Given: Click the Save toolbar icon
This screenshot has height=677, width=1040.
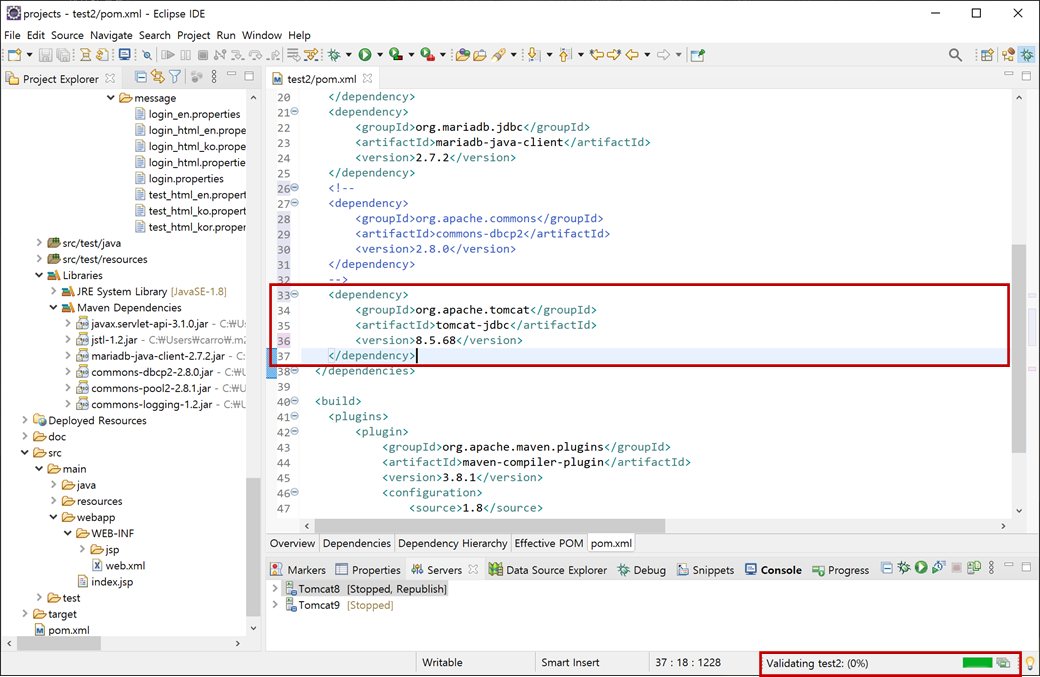Looking at the screenshot, I should coord(45,55).
